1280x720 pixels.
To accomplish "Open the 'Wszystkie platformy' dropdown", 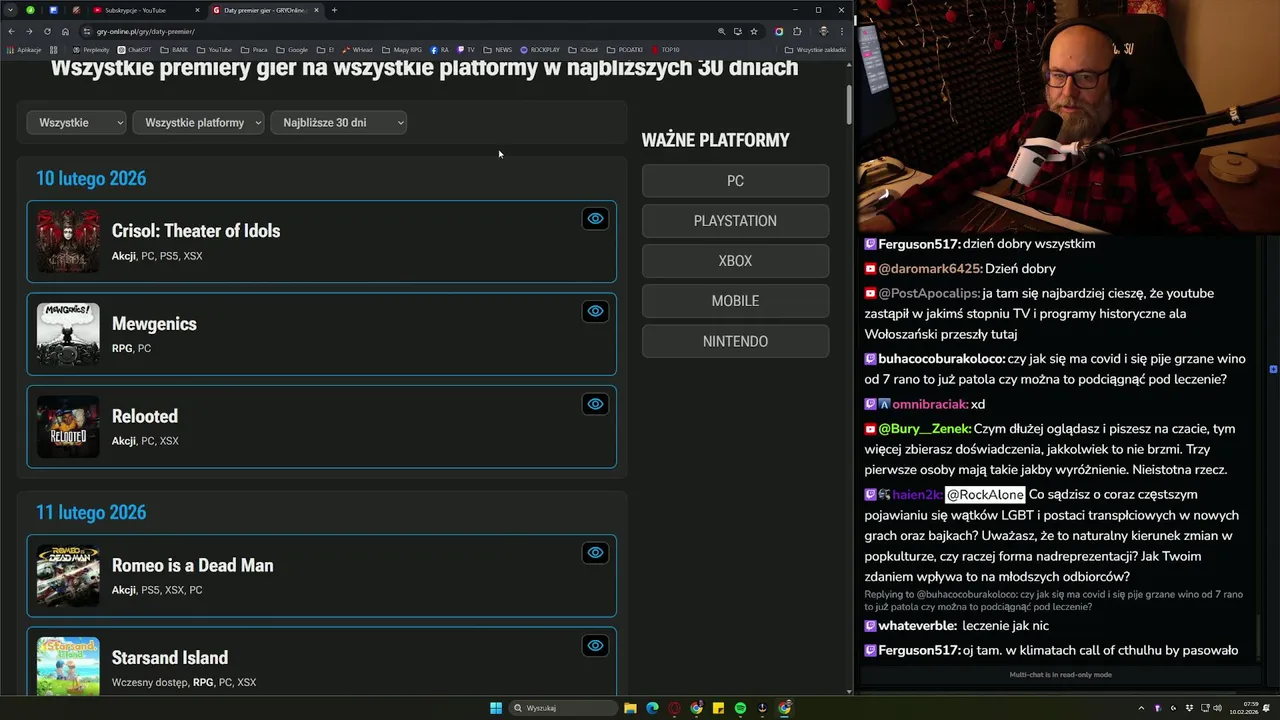I will (x=198, y=122).
